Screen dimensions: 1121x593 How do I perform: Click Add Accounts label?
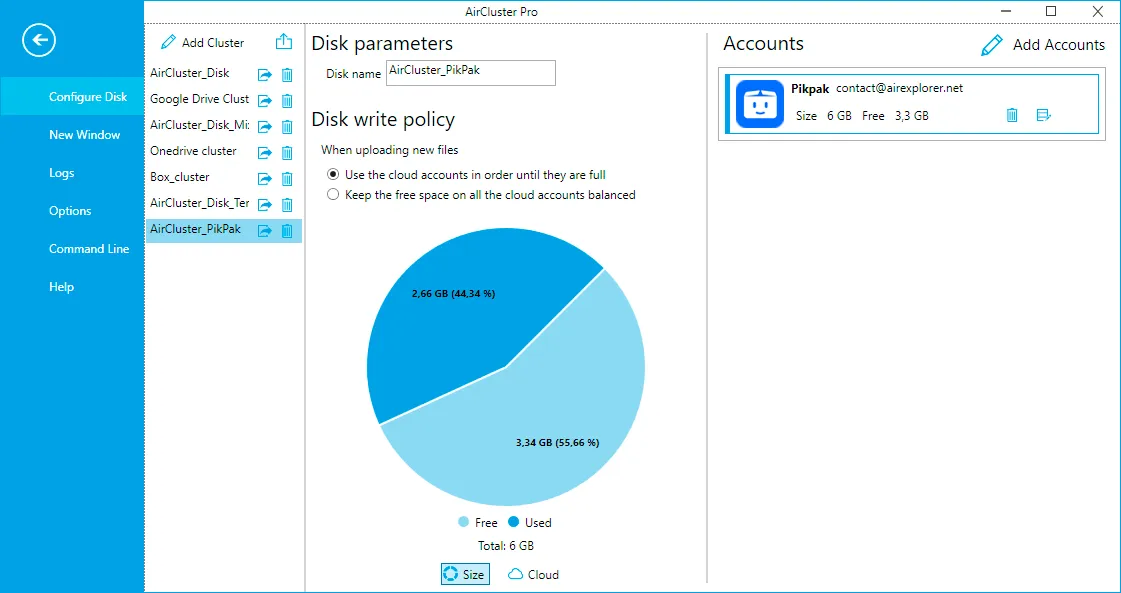(1059, 45)
